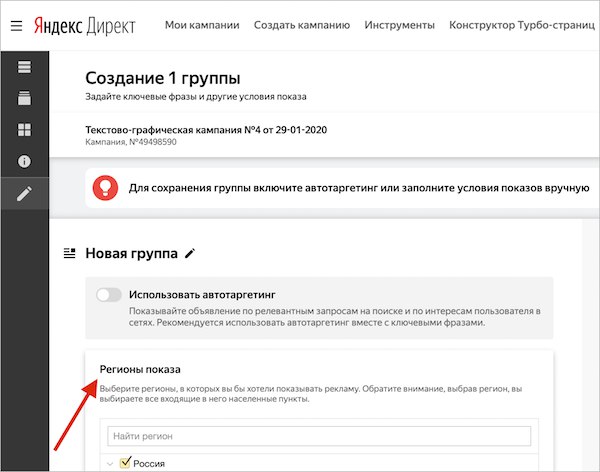This screenshot has width=600, height=472.
Task: Click the campaign title Текстово-графическая кампания №4
Action: 206,130
